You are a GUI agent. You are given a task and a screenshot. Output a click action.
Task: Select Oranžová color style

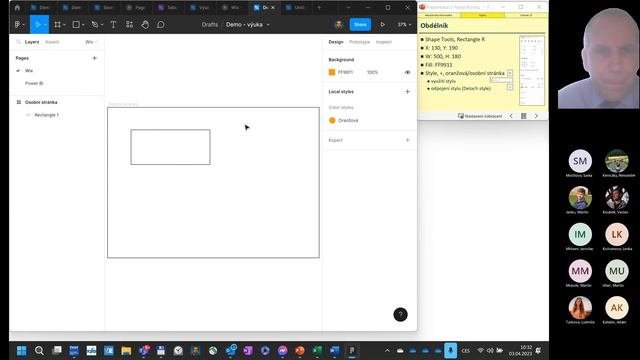[x=343, y=120]
